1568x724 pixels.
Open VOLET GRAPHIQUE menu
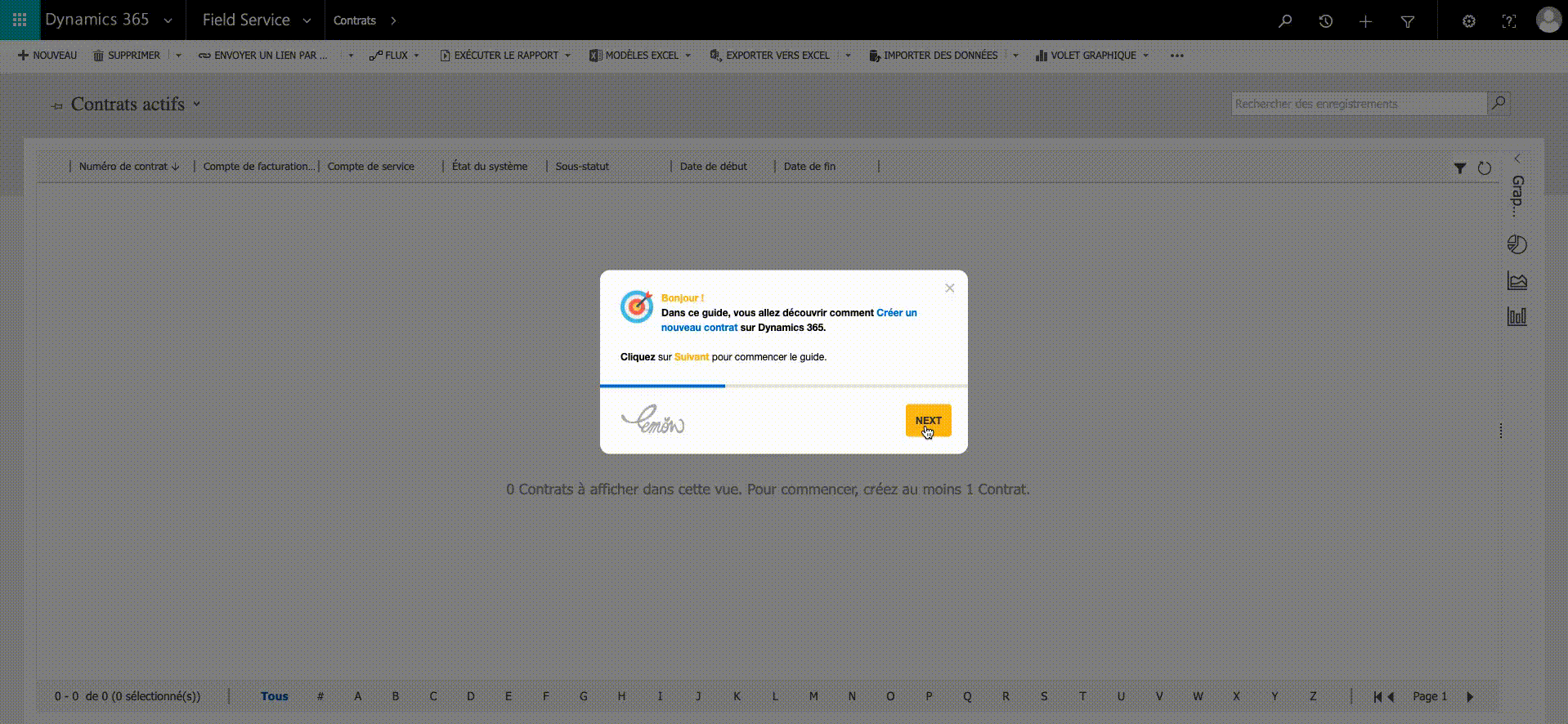[x=1092, y=56]
